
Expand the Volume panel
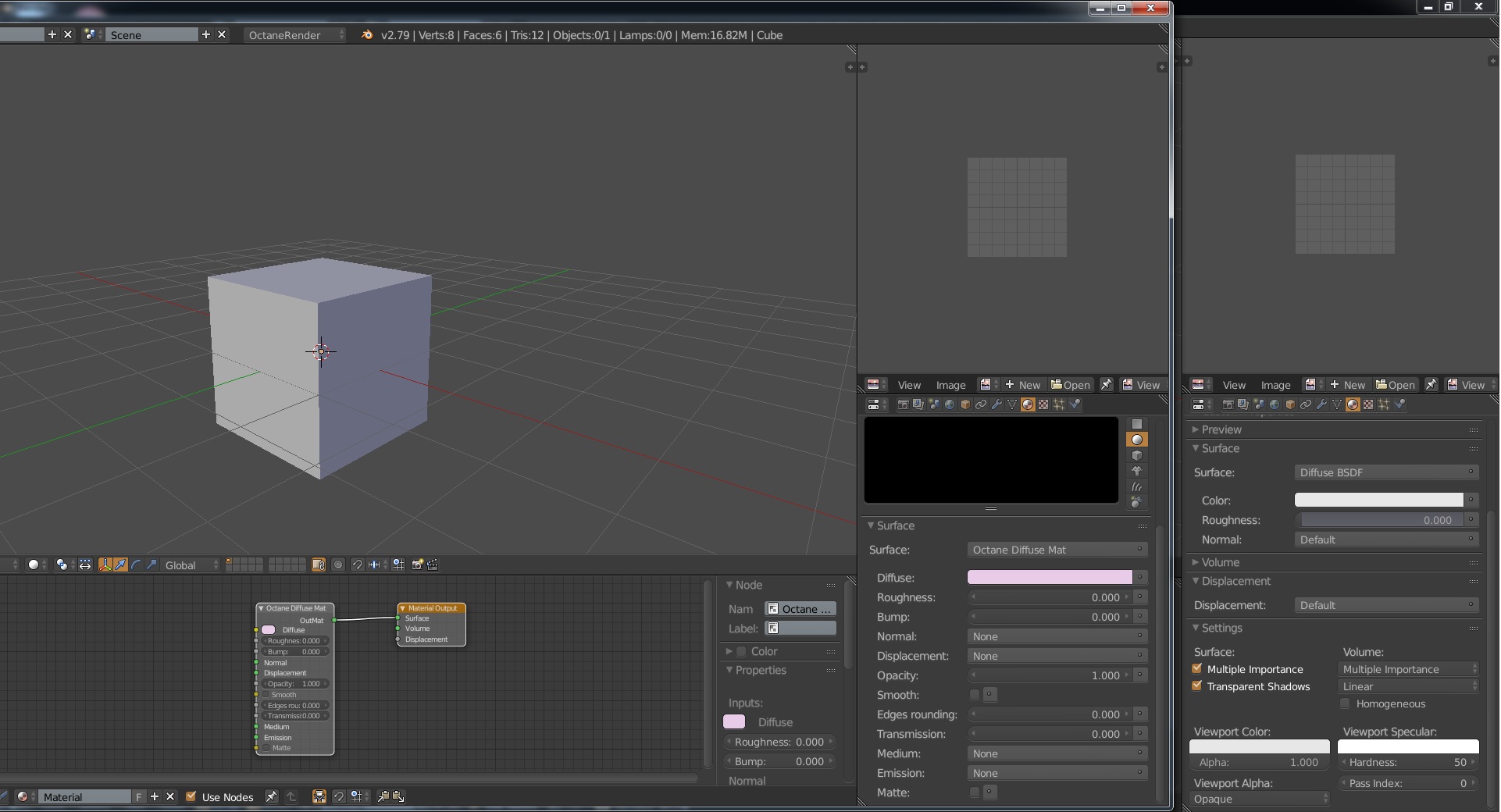tap(1220, 562)
